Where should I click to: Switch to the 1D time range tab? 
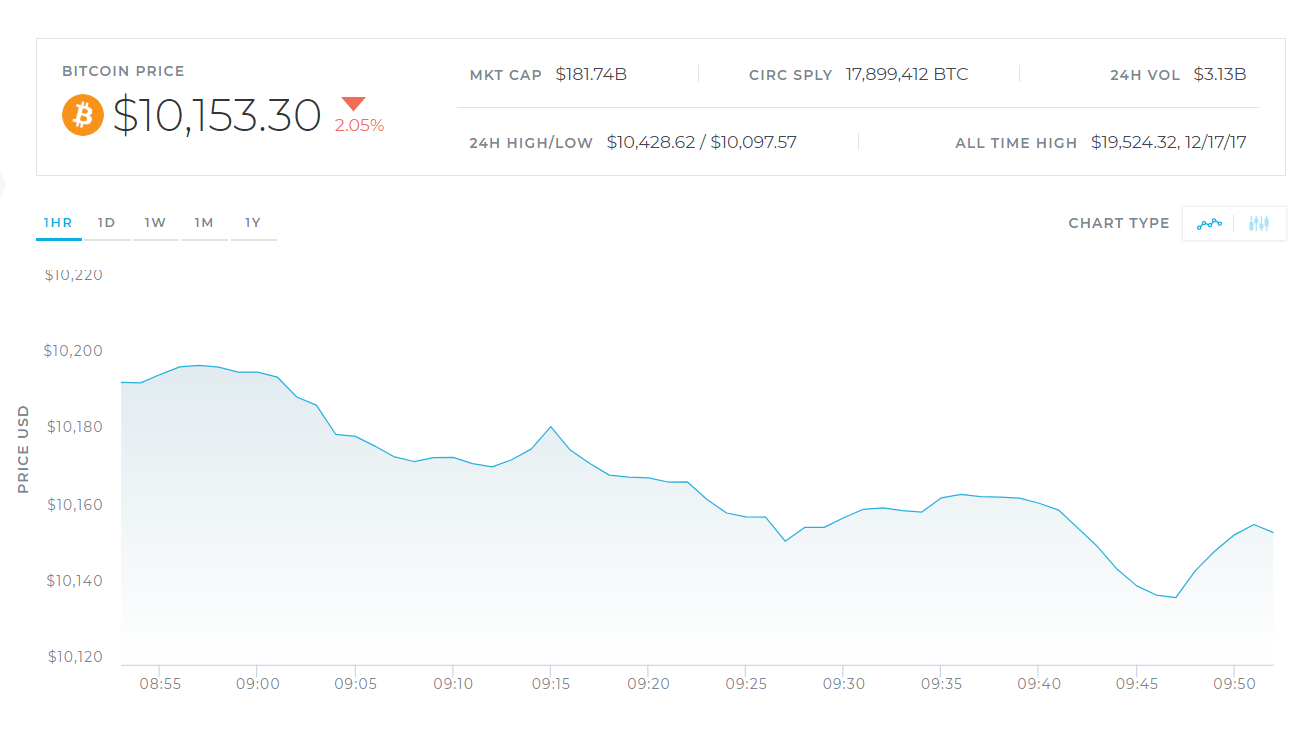pos(107,223)
